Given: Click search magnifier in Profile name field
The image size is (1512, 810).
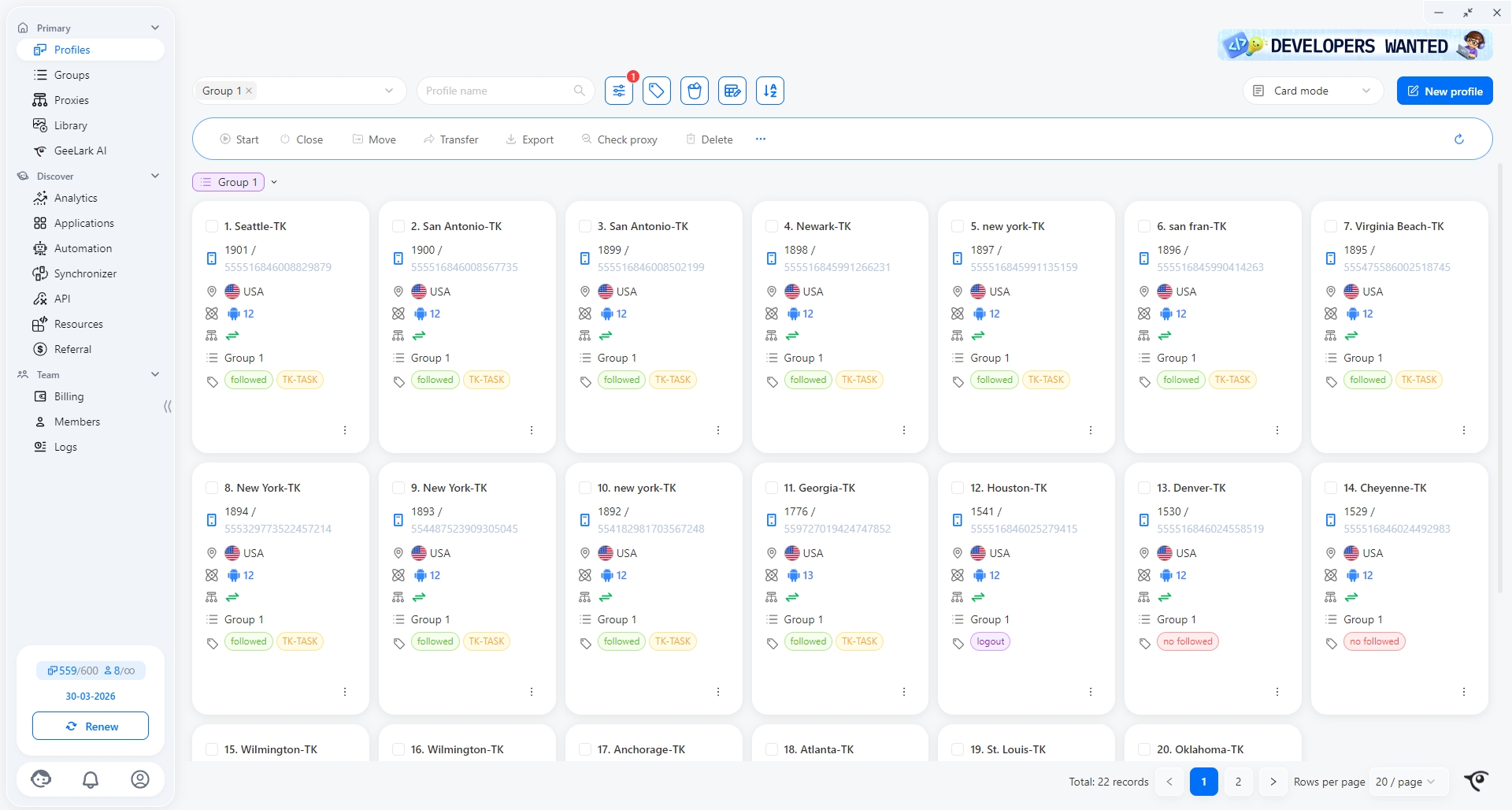Looking at the screenshot, I should click(580, 91).
